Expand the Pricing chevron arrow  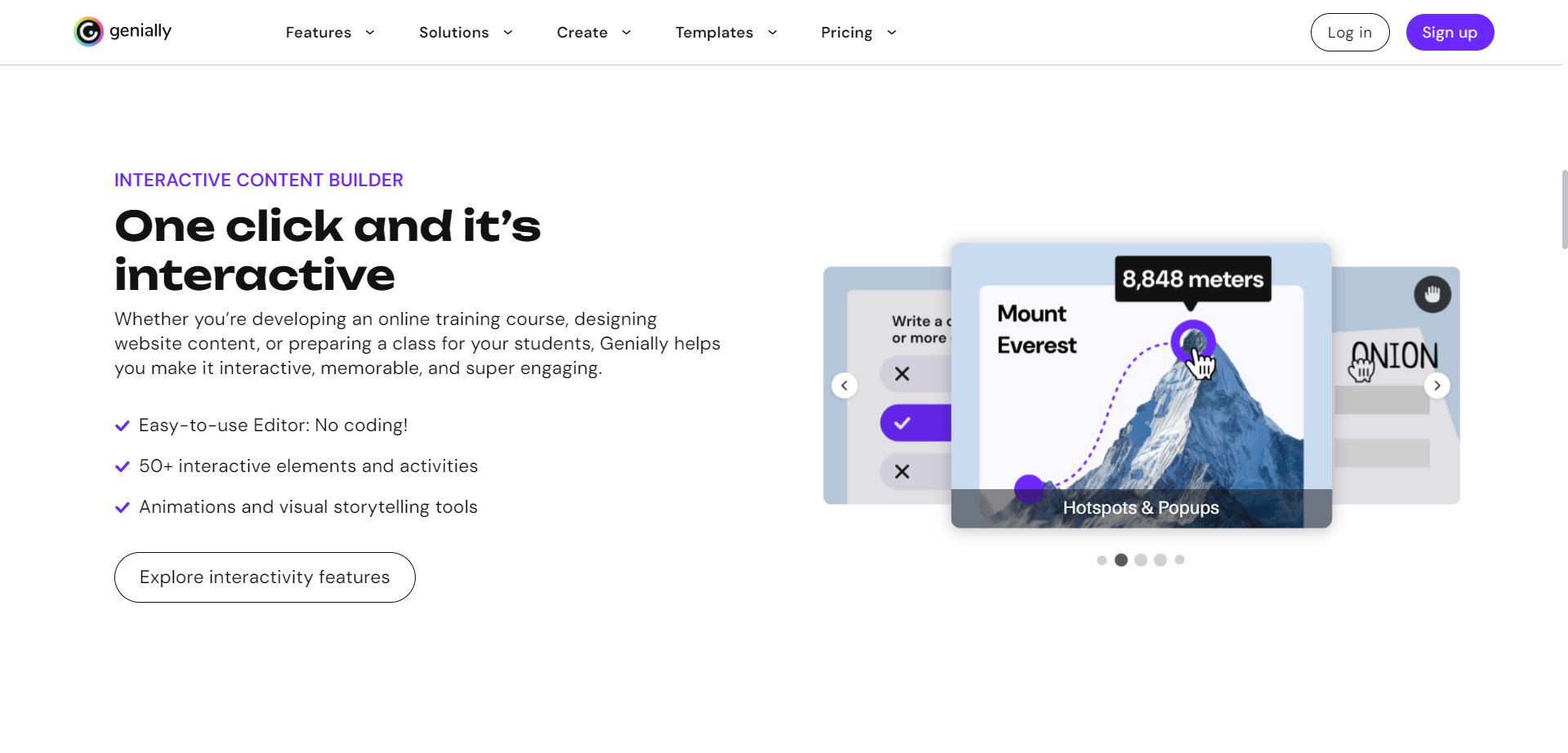point(892,33)
